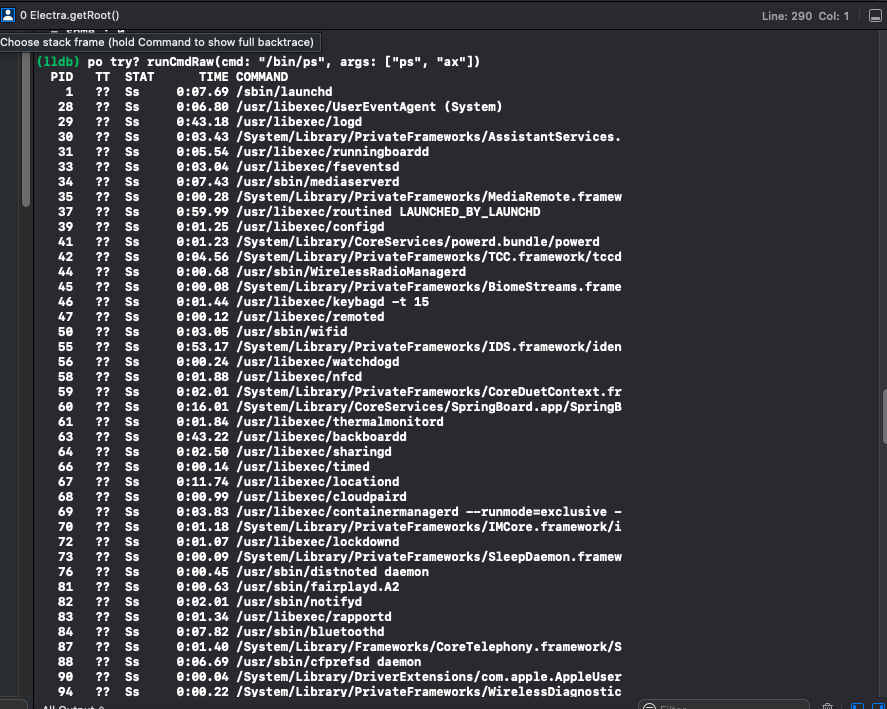Click the '/usr/libexec/cloudpaird' entry

[x=321, y=497]
